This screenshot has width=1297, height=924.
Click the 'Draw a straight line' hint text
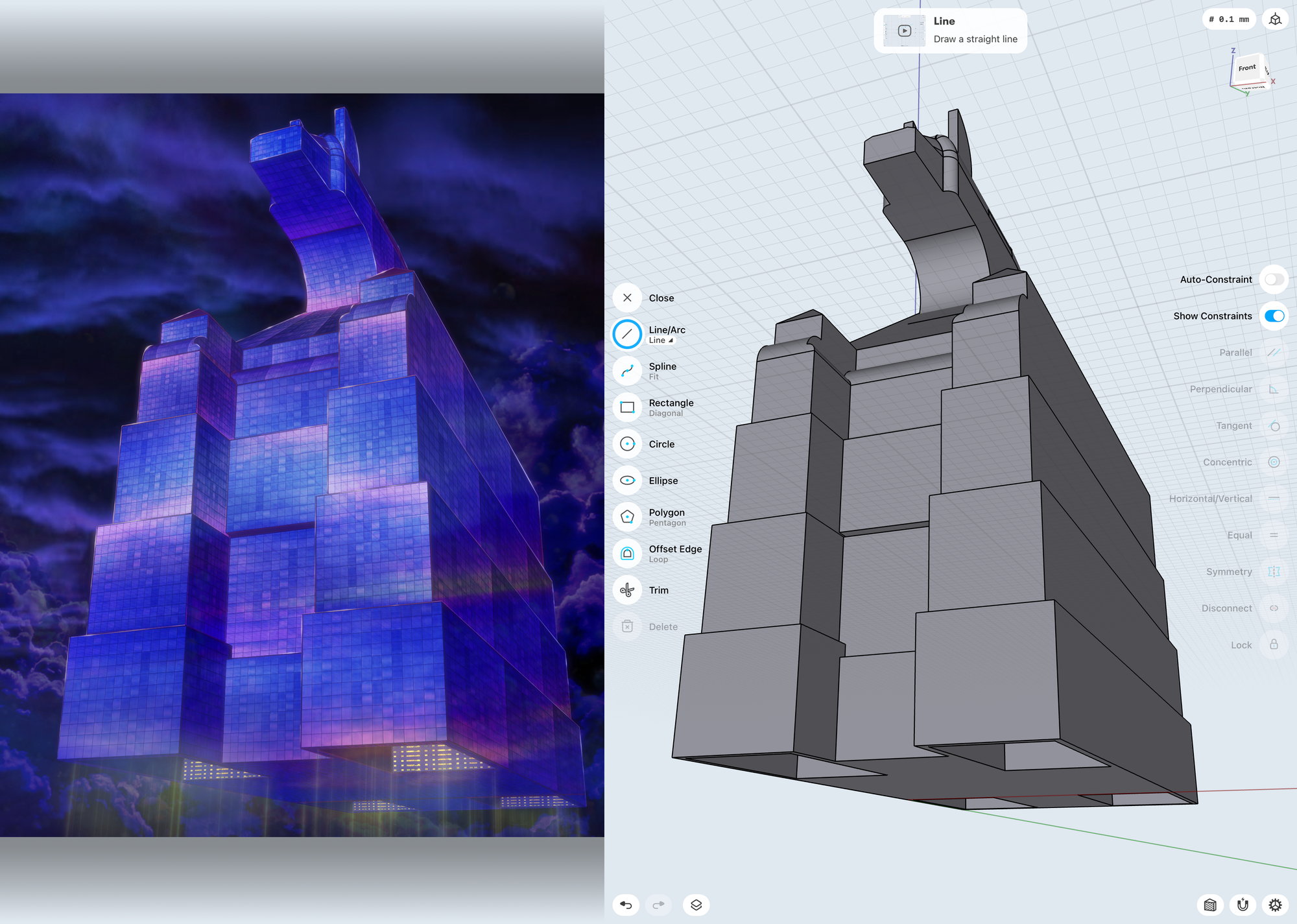(975, 39)
